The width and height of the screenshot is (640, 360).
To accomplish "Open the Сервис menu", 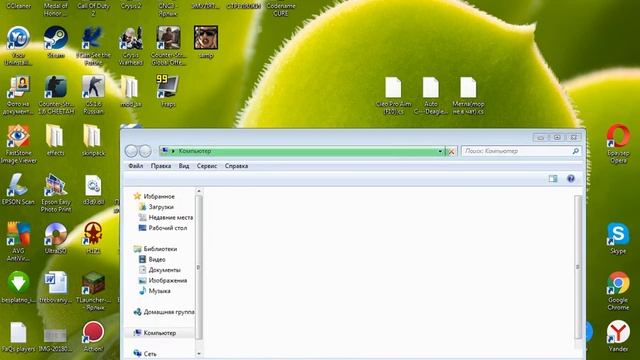I will click(207, 166).
